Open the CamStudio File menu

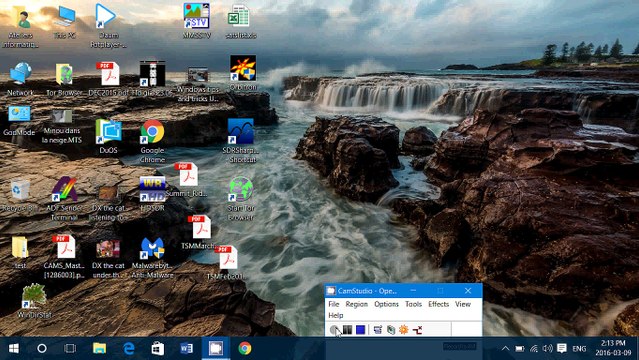[334, 304]
